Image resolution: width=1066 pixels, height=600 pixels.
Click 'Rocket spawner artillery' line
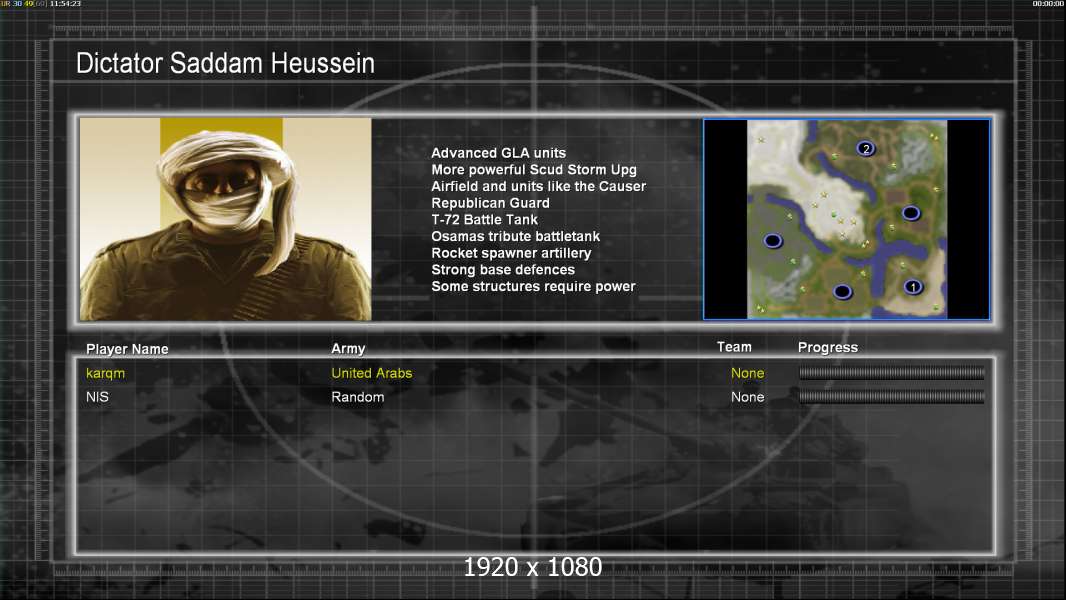point(511,253)
